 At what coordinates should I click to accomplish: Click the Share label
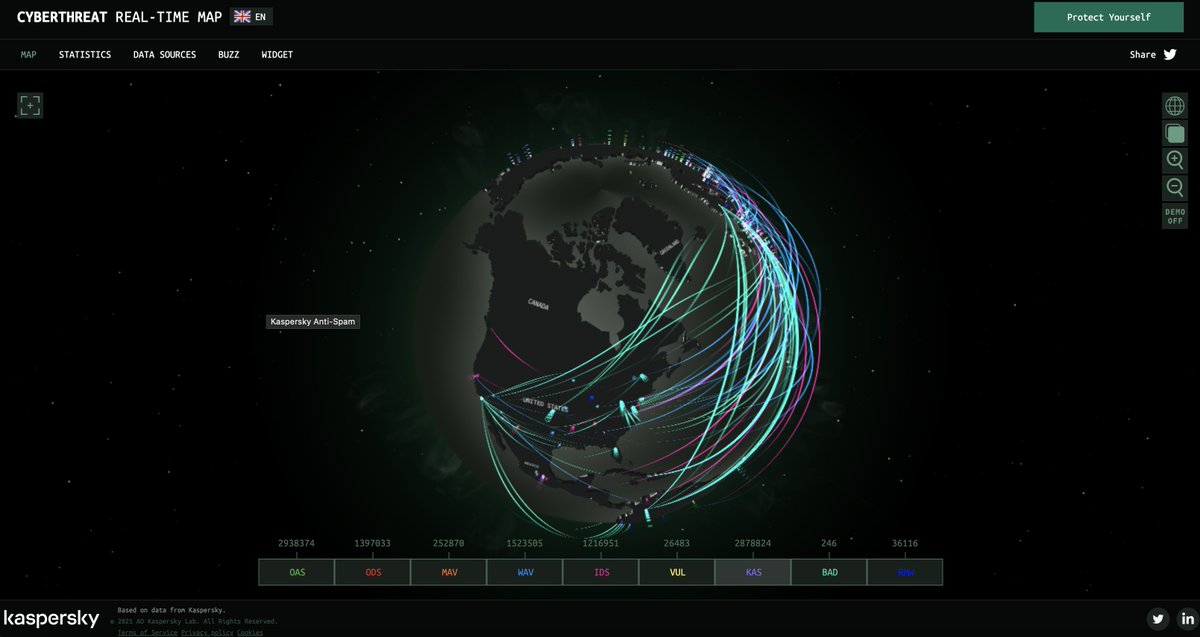pos(1143,55)
